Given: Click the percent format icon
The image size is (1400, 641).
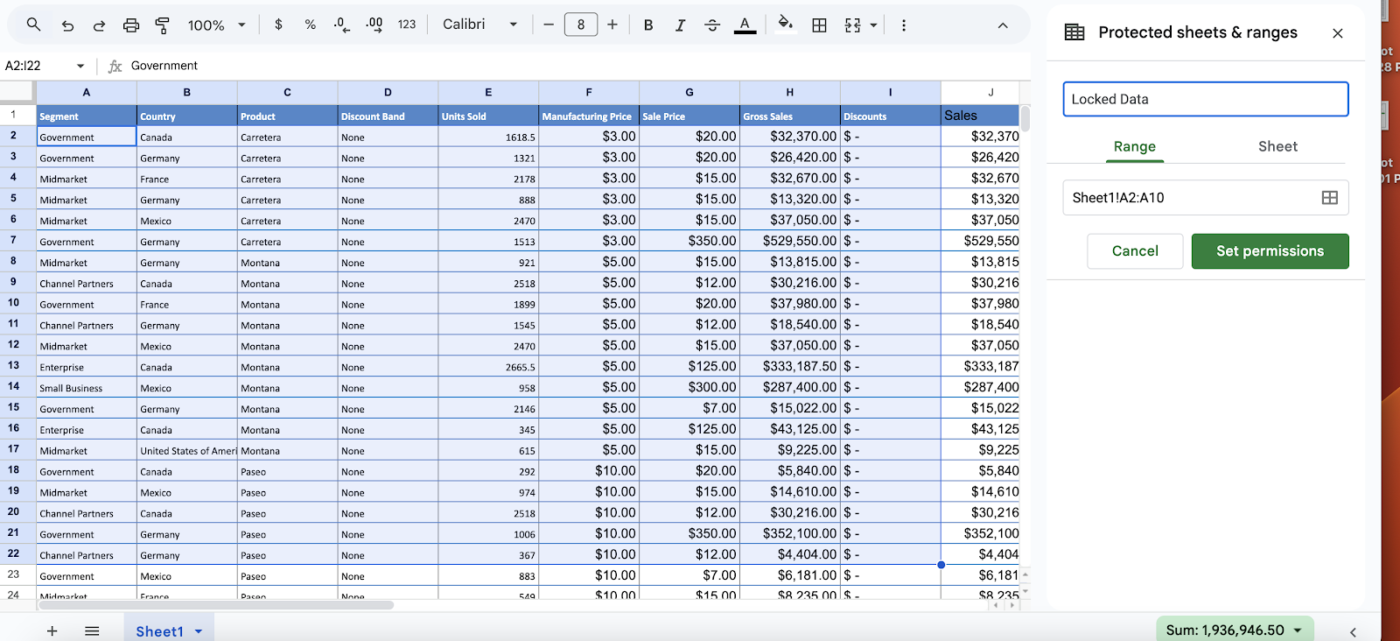Looking at the screenshot, I should point(310,25).
